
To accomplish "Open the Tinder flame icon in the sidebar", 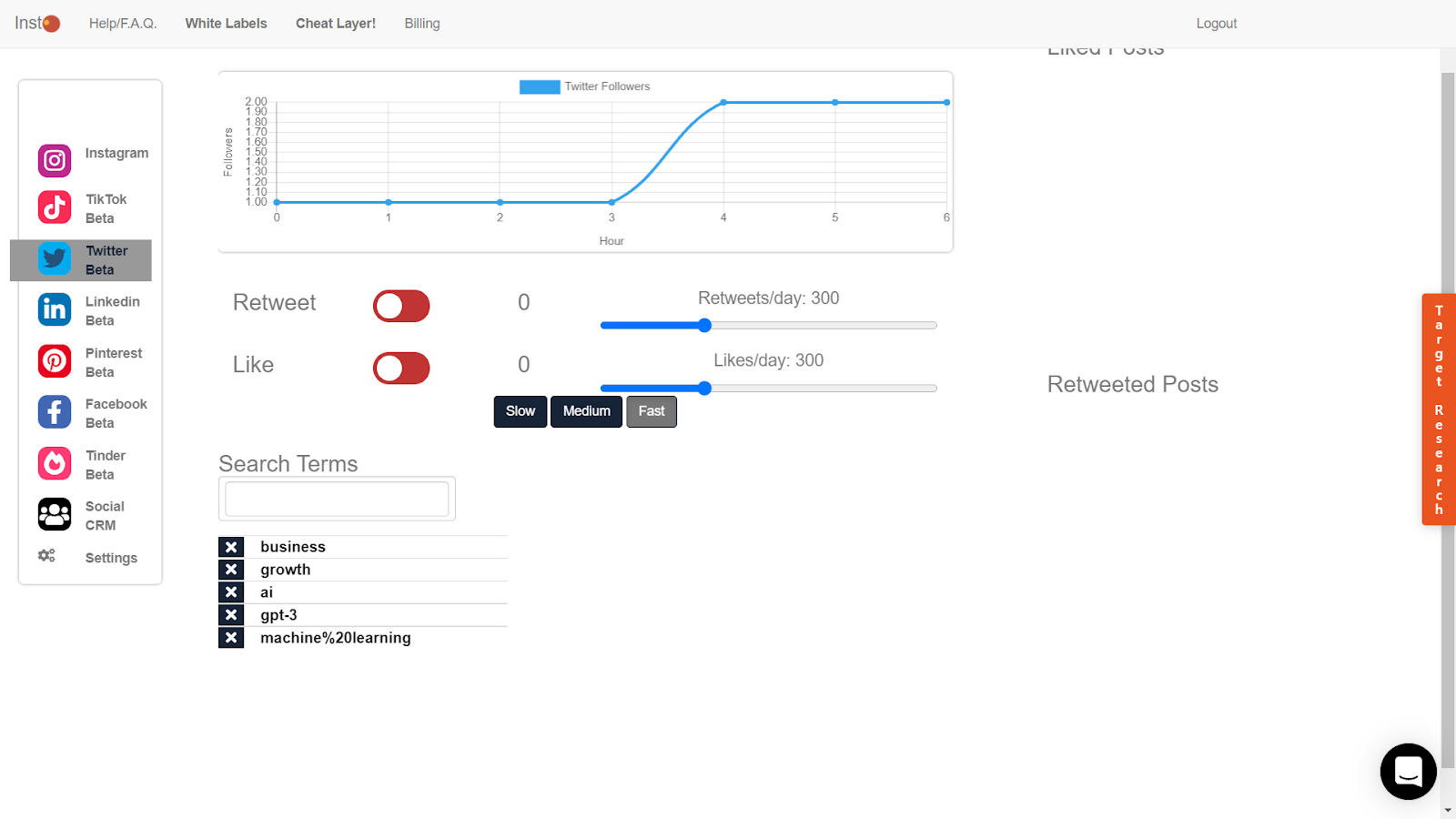I will [x=55, y=463].
